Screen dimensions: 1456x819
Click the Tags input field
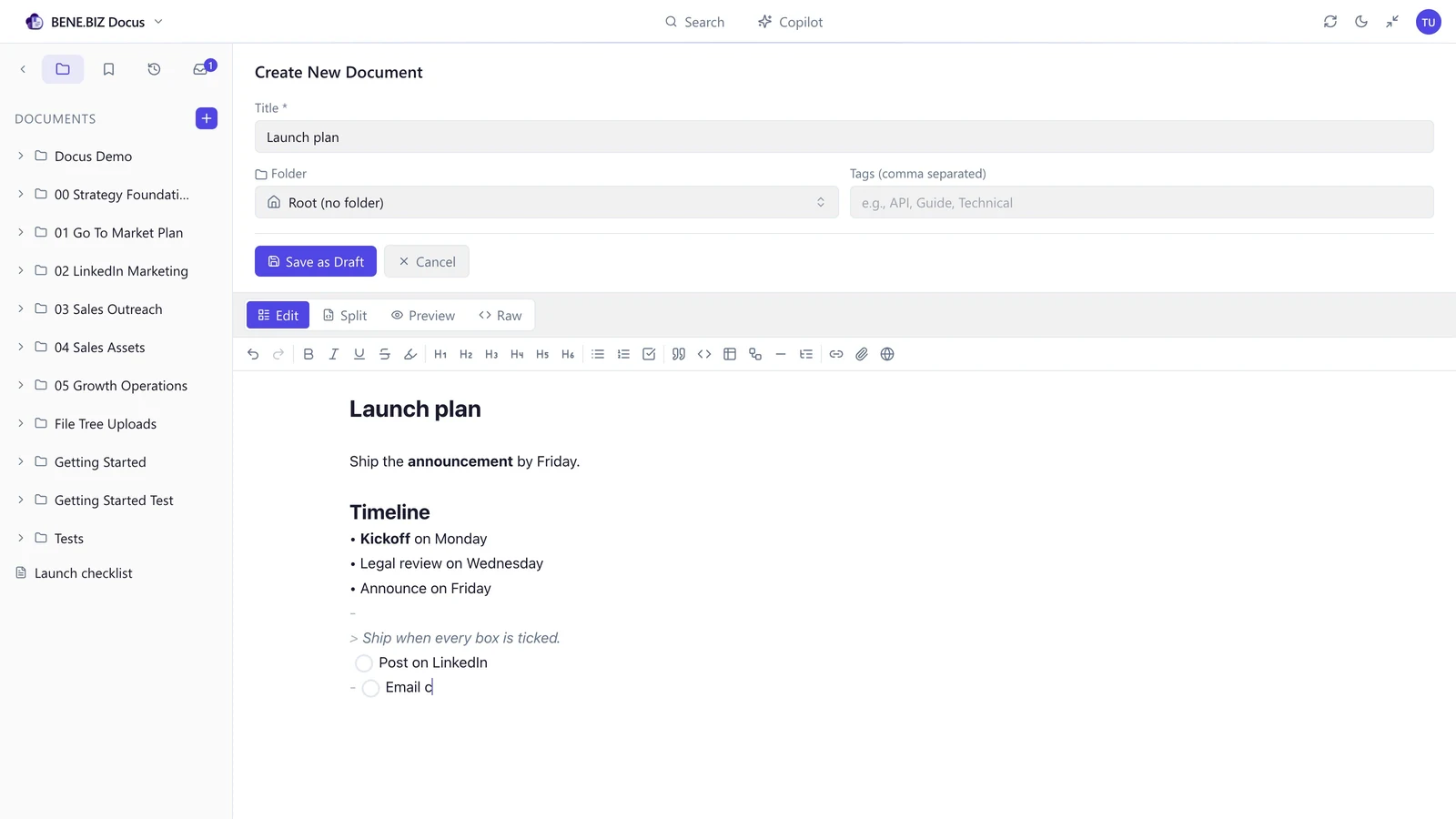coord(1142,202)
